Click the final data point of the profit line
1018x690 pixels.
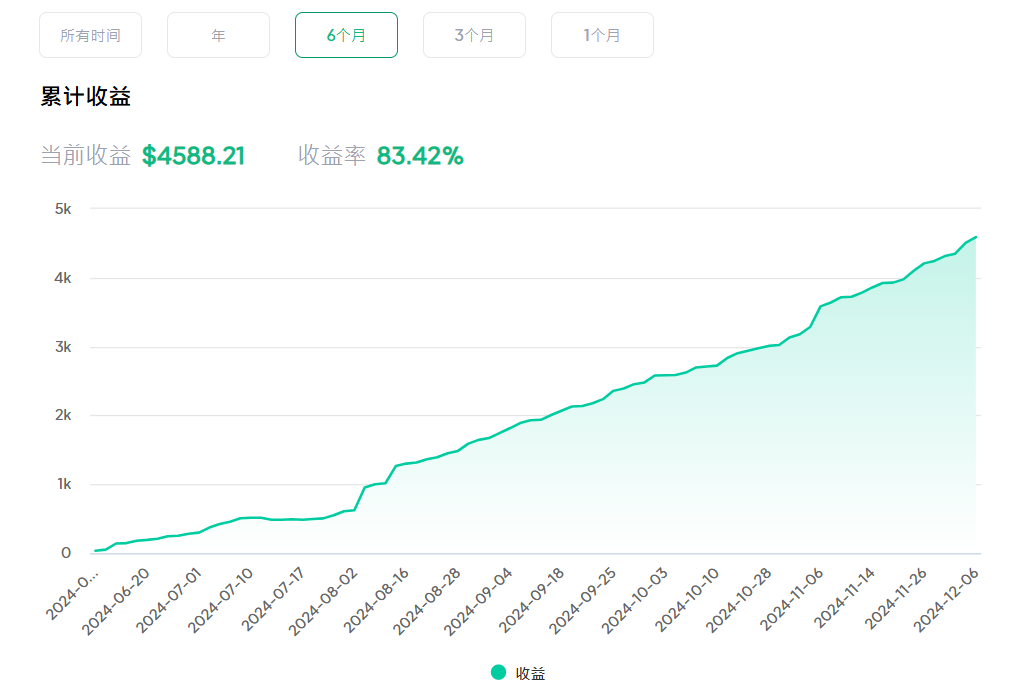976,238
